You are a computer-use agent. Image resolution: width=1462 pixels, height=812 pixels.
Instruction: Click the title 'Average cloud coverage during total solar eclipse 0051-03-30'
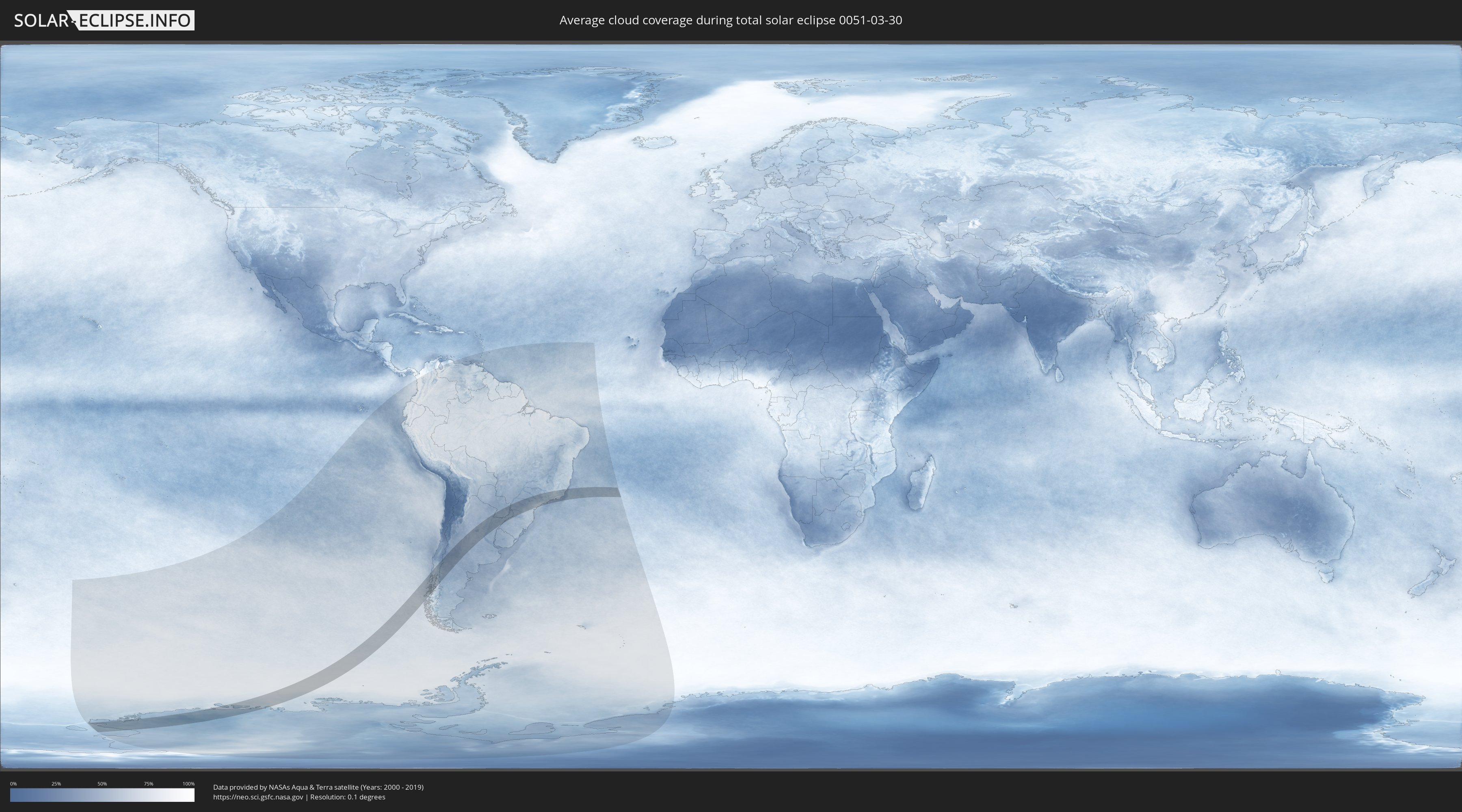(731, 20)
